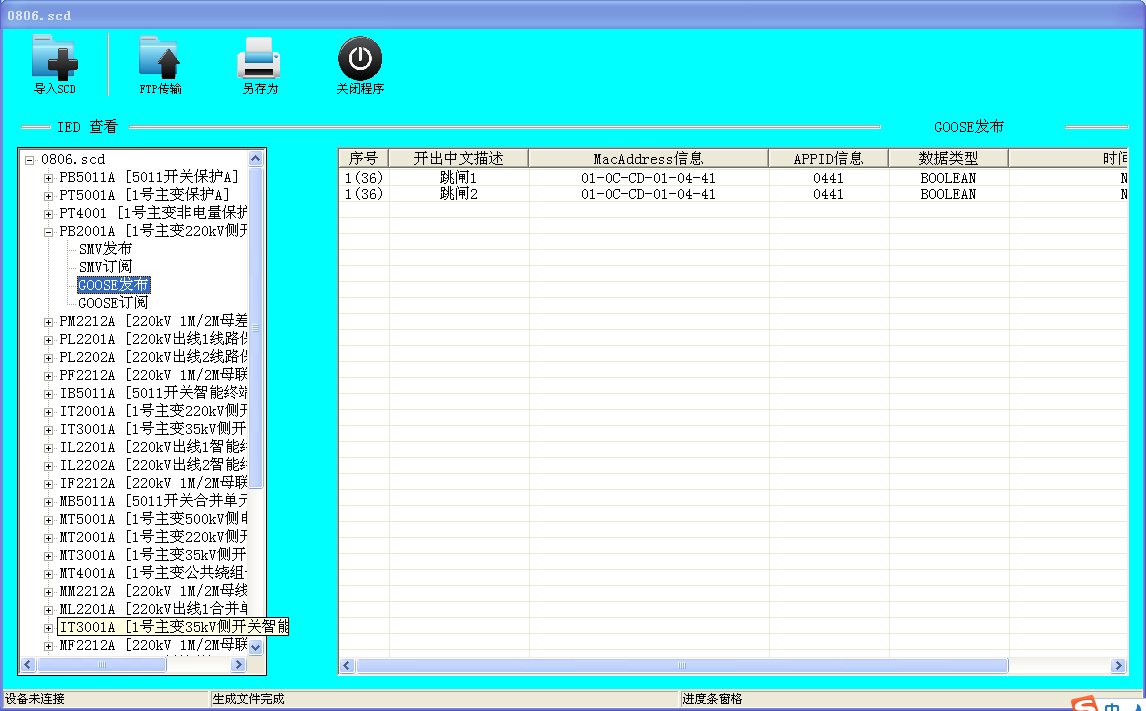This screenshot has width=1146, height=711.
Task: Select the MF2212A device row
Action: click(153, 645)
